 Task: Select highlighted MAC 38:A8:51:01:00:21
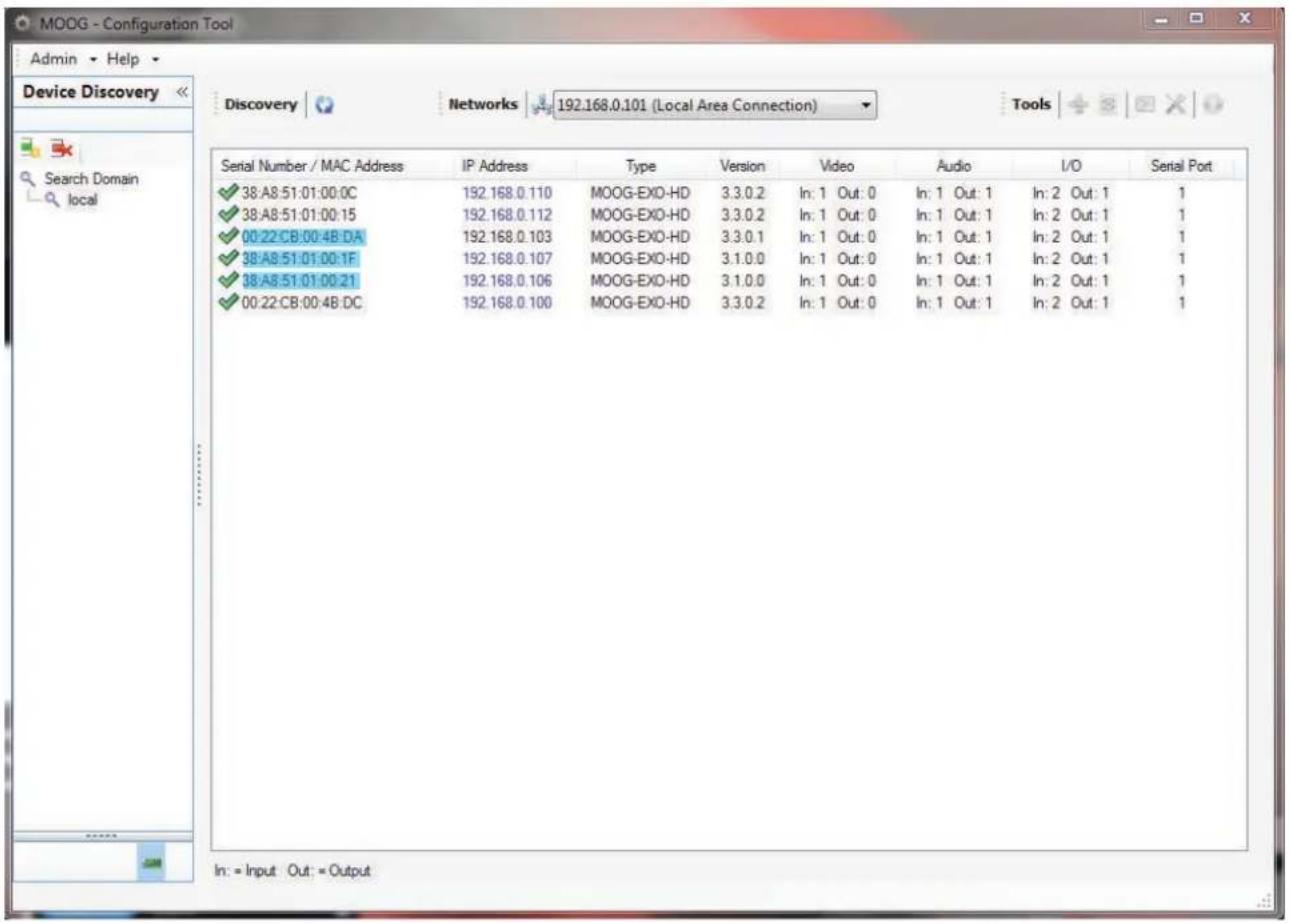click(x=301, y=280)
